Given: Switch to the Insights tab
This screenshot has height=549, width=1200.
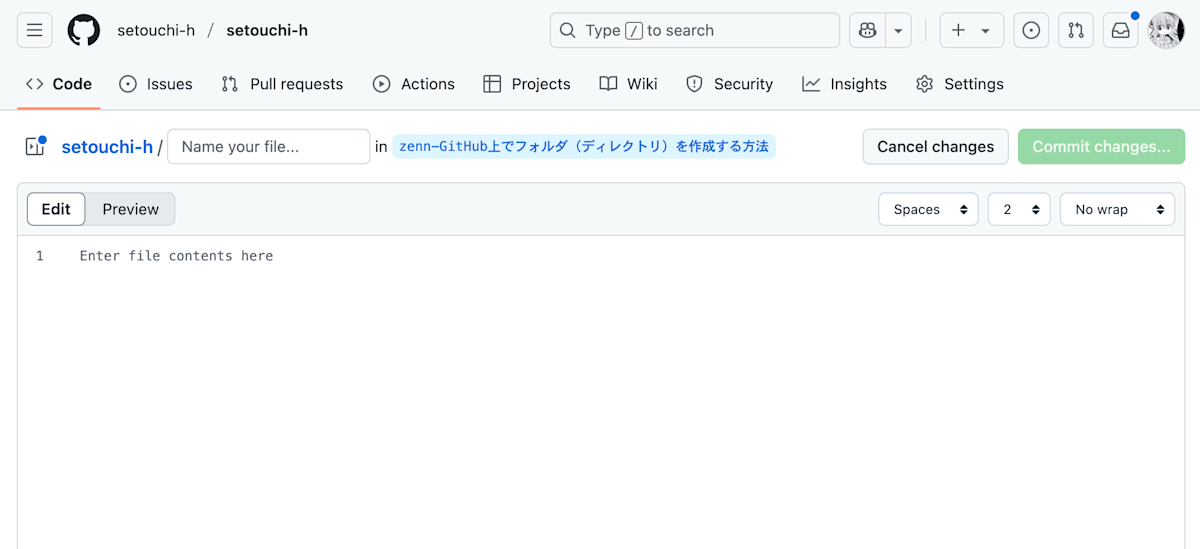Looking at the screenshot, I should [x=845, y=84].
